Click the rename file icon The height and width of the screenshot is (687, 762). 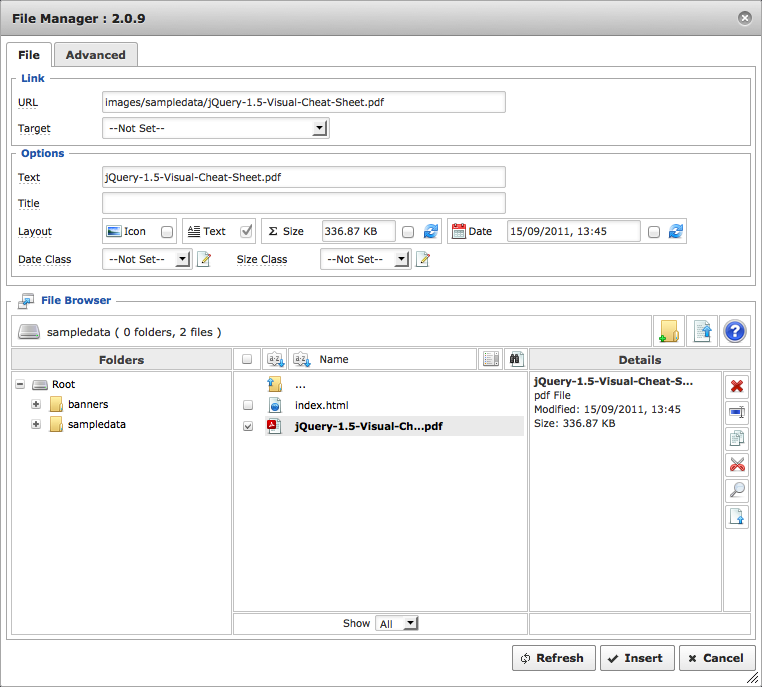737,412
